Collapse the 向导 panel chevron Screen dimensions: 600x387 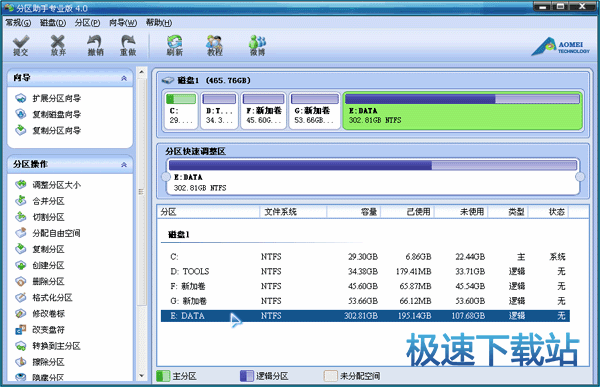pyautogui.click(x=124, y=78)
